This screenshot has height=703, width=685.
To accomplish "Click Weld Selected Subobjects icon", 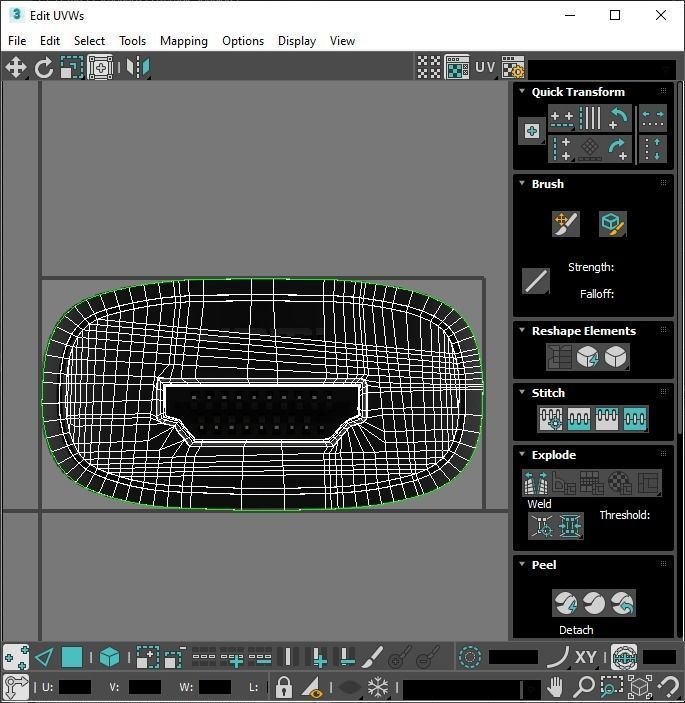I will (x=569, y=525).
